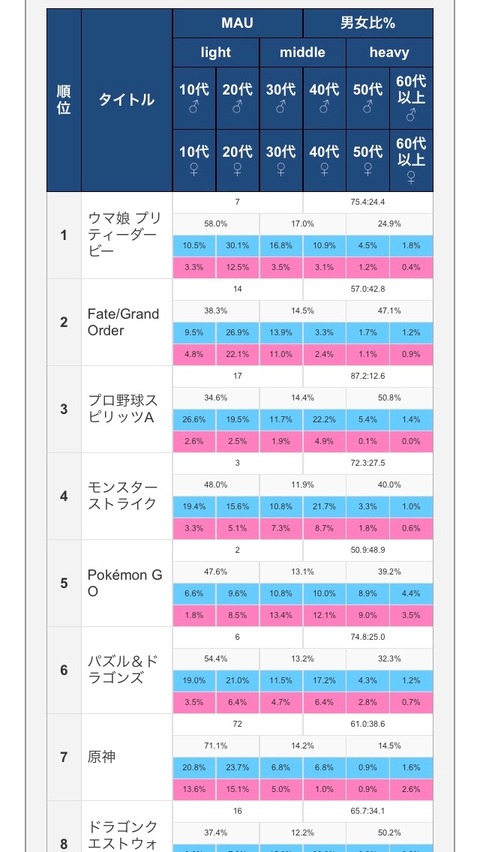The image size is (480, 852).
Task: Click the 40代 female symbol header
Action: point(325,160)
